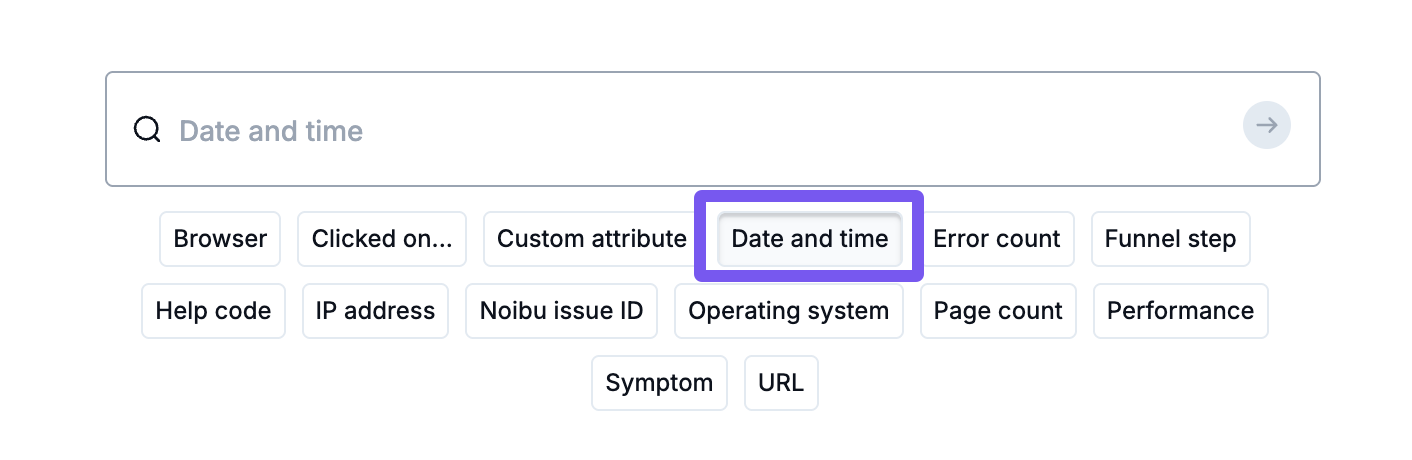
Task: Select the Performance filter chip
Action: click(x=1180, y=311)
